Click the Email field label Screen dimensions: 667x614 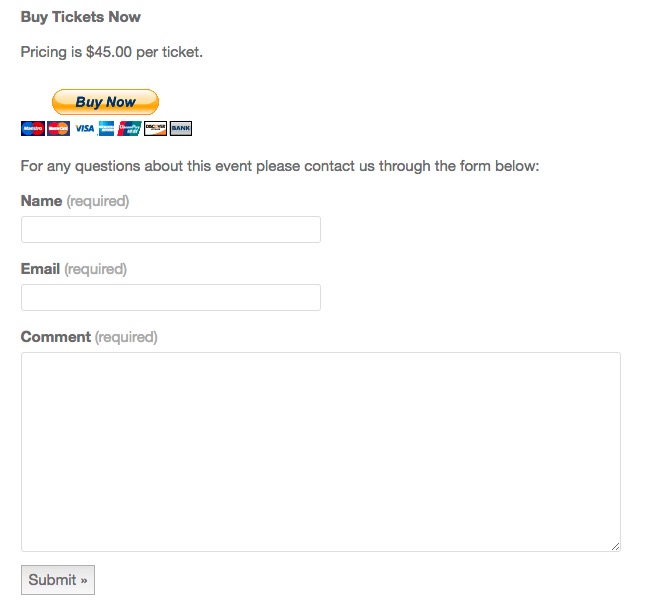[40, 269]
